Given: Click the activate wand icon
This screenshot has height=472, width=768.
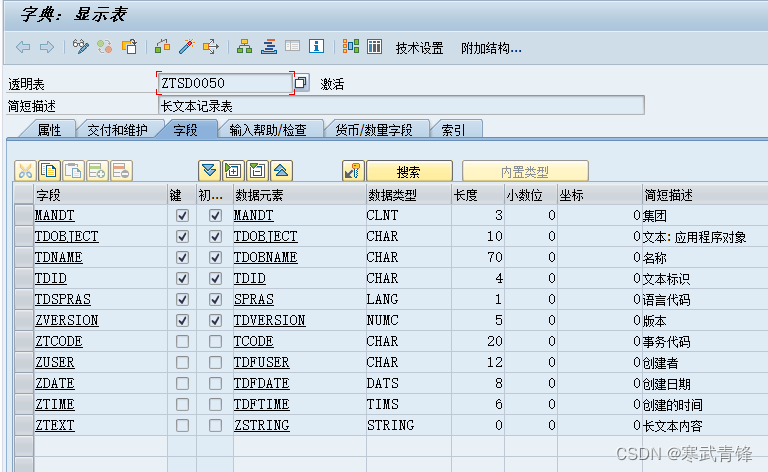Looking at the screenshot, I should (187, 47).
